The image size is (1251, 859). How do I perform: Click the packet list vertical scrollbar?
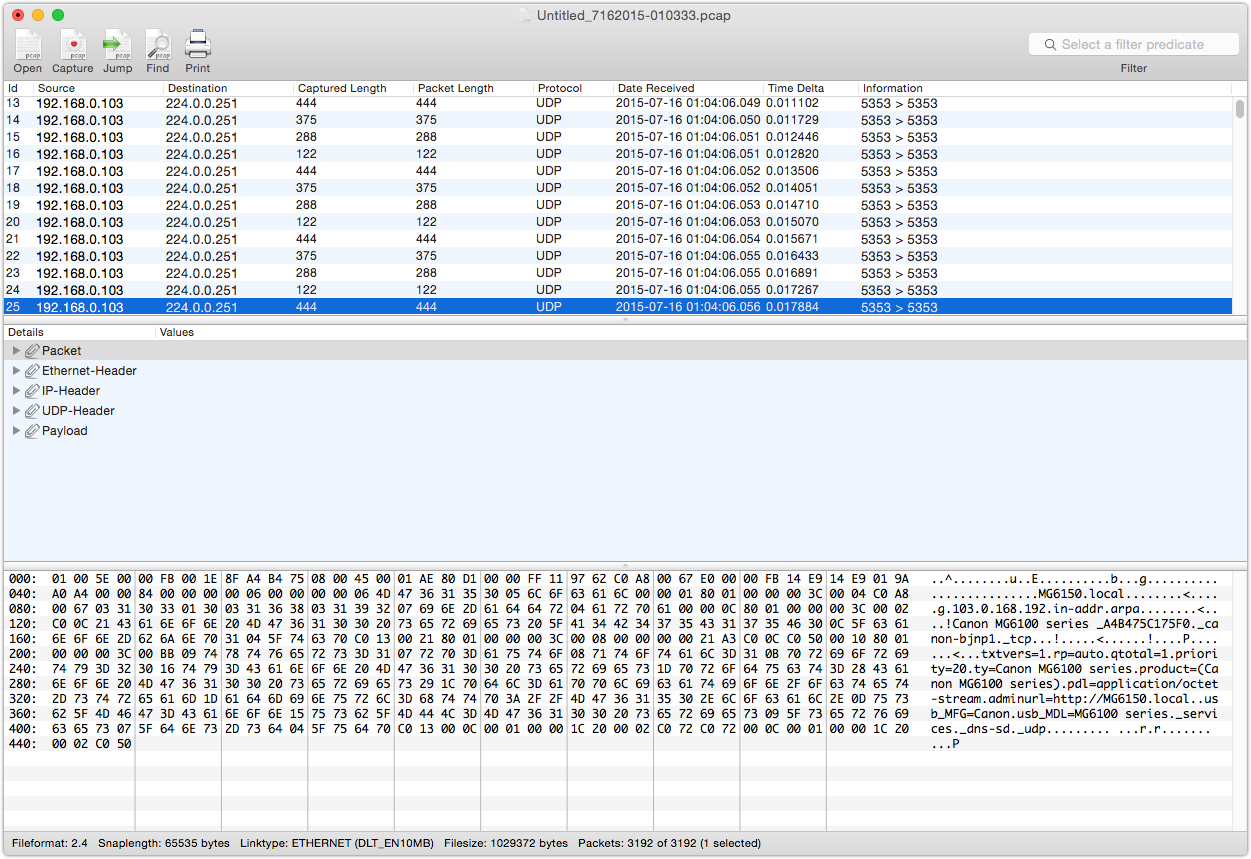click(1240, 108)
